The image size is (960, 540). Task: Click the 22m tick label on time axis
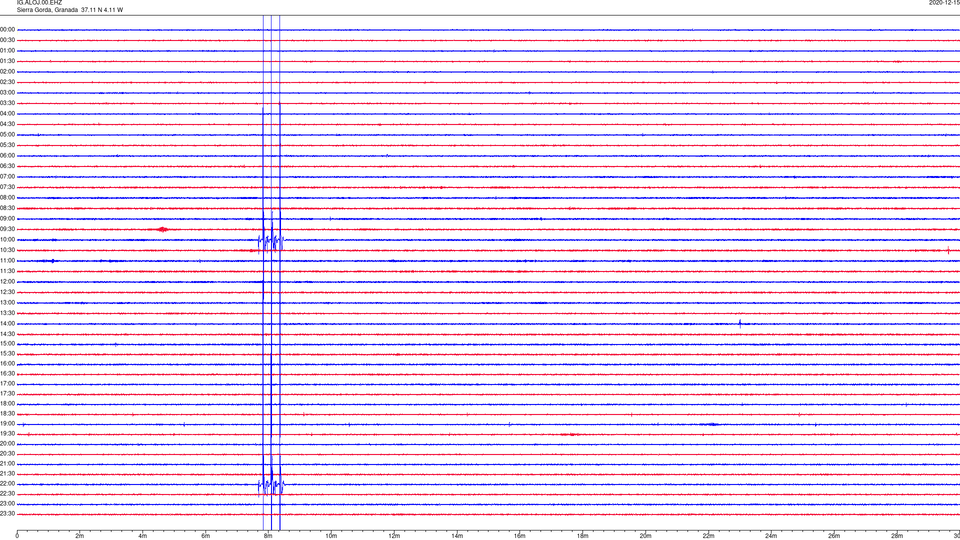708,536
